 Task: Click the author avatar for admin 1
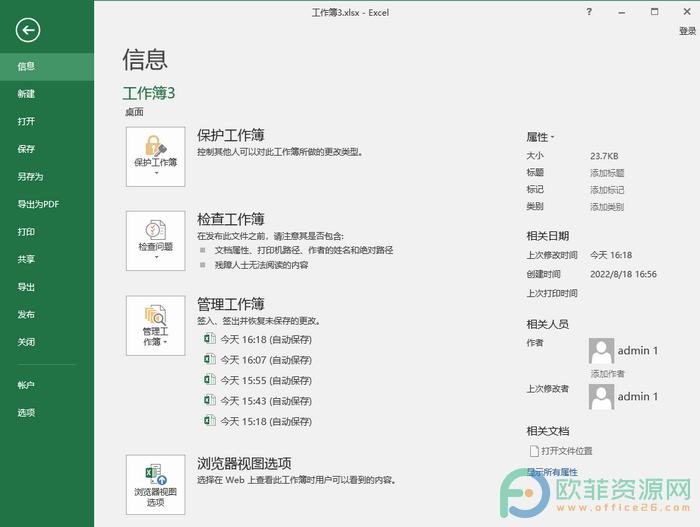click(601, 351)
